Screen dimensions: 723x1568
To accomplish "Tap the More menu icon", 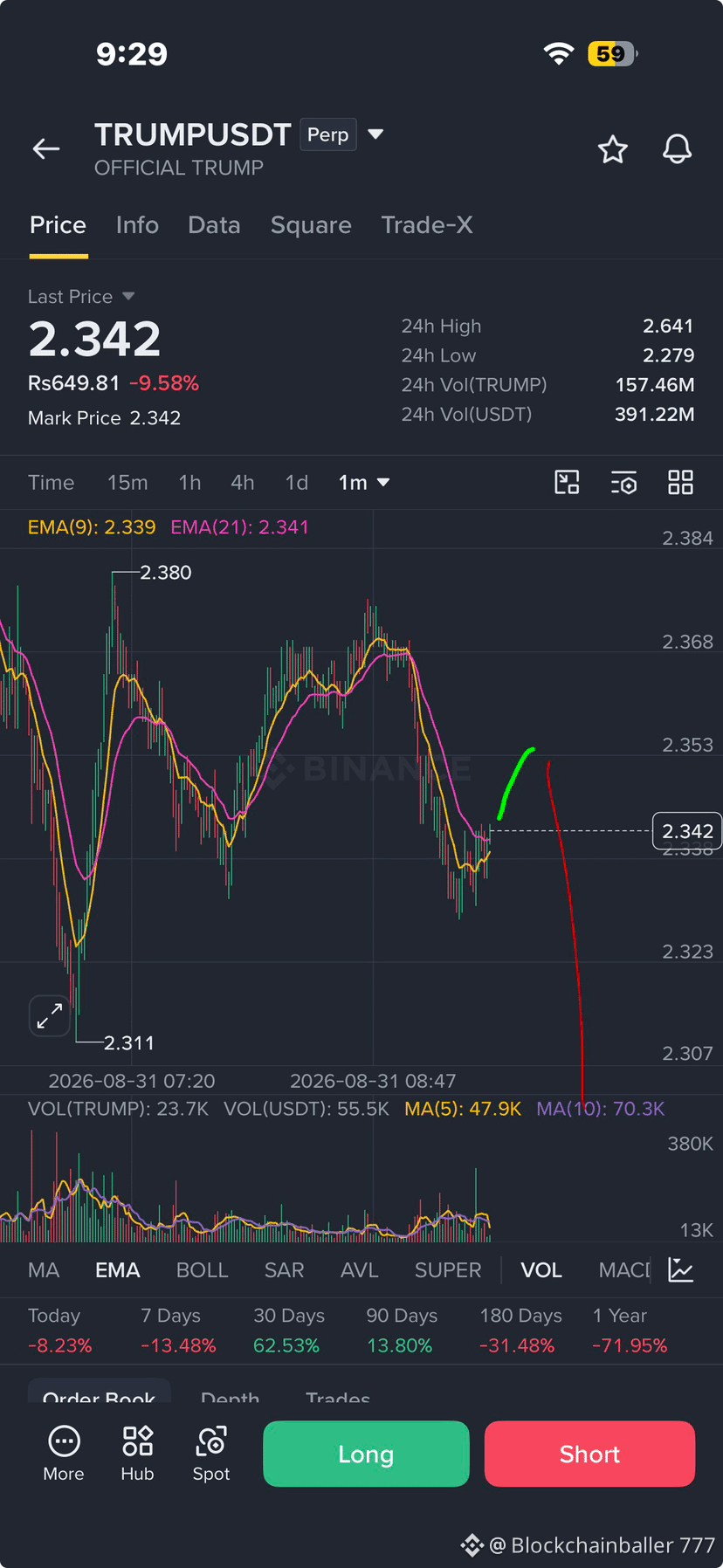I will click(64, 1454).
